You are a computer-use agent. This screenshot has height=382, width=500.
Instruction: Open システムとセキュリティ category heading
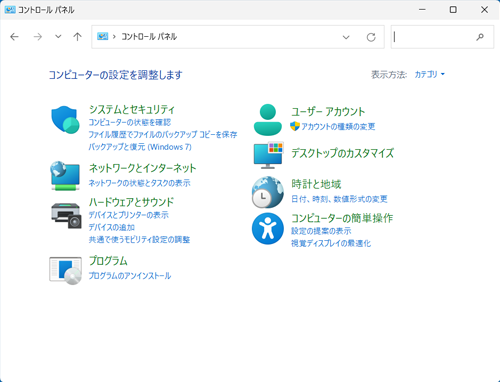point(132,109)
